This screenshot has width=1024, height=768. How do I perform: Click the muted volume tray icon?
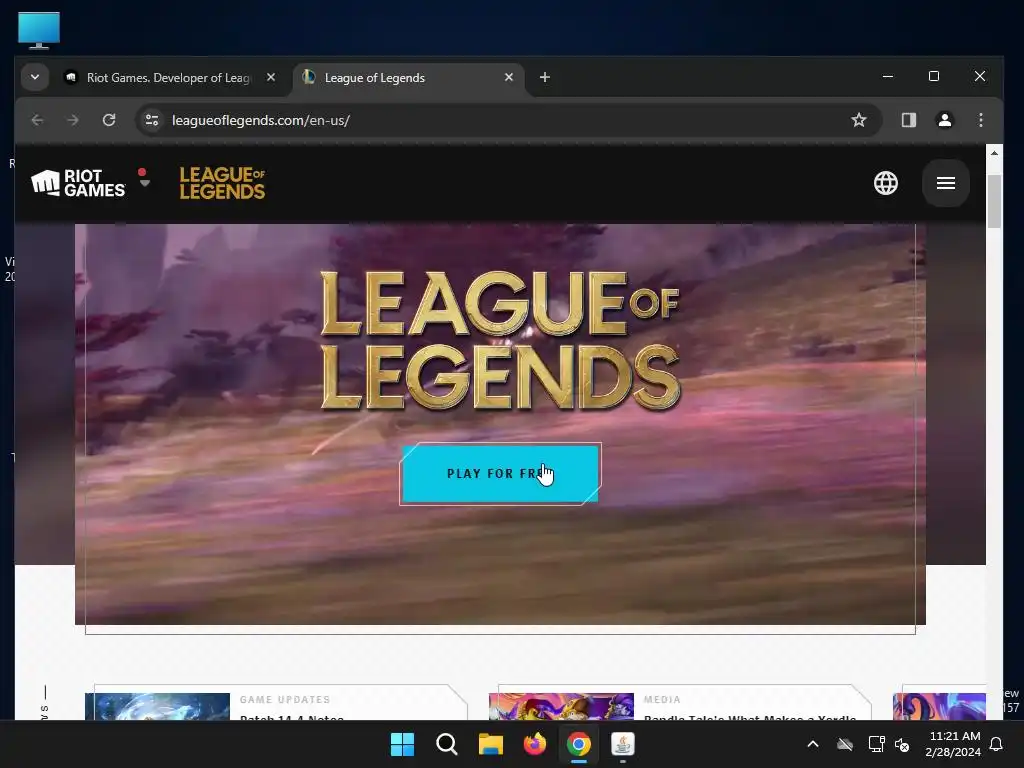pyautogui.click(x=903, y=744)
